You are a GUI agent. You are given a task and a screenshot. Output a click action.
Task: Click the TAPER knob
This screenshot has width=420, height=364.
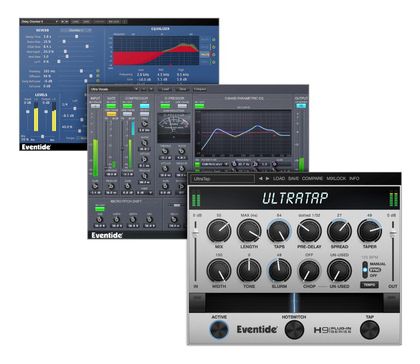coord(369,231)
